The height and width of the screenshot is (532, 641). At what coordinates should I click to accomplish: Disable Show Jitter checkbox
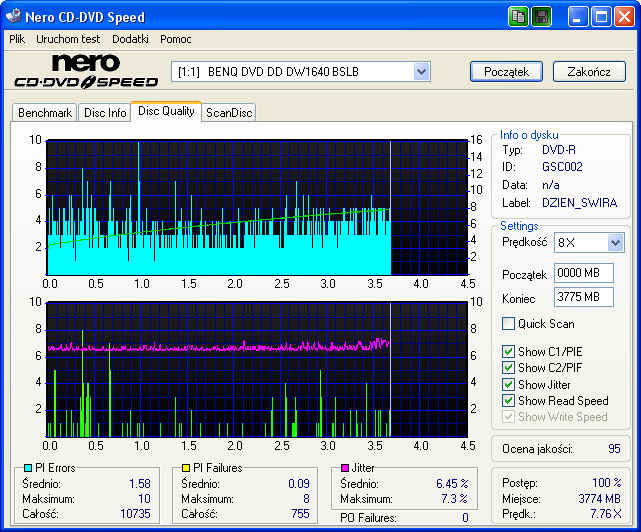[x=508, y=384]
